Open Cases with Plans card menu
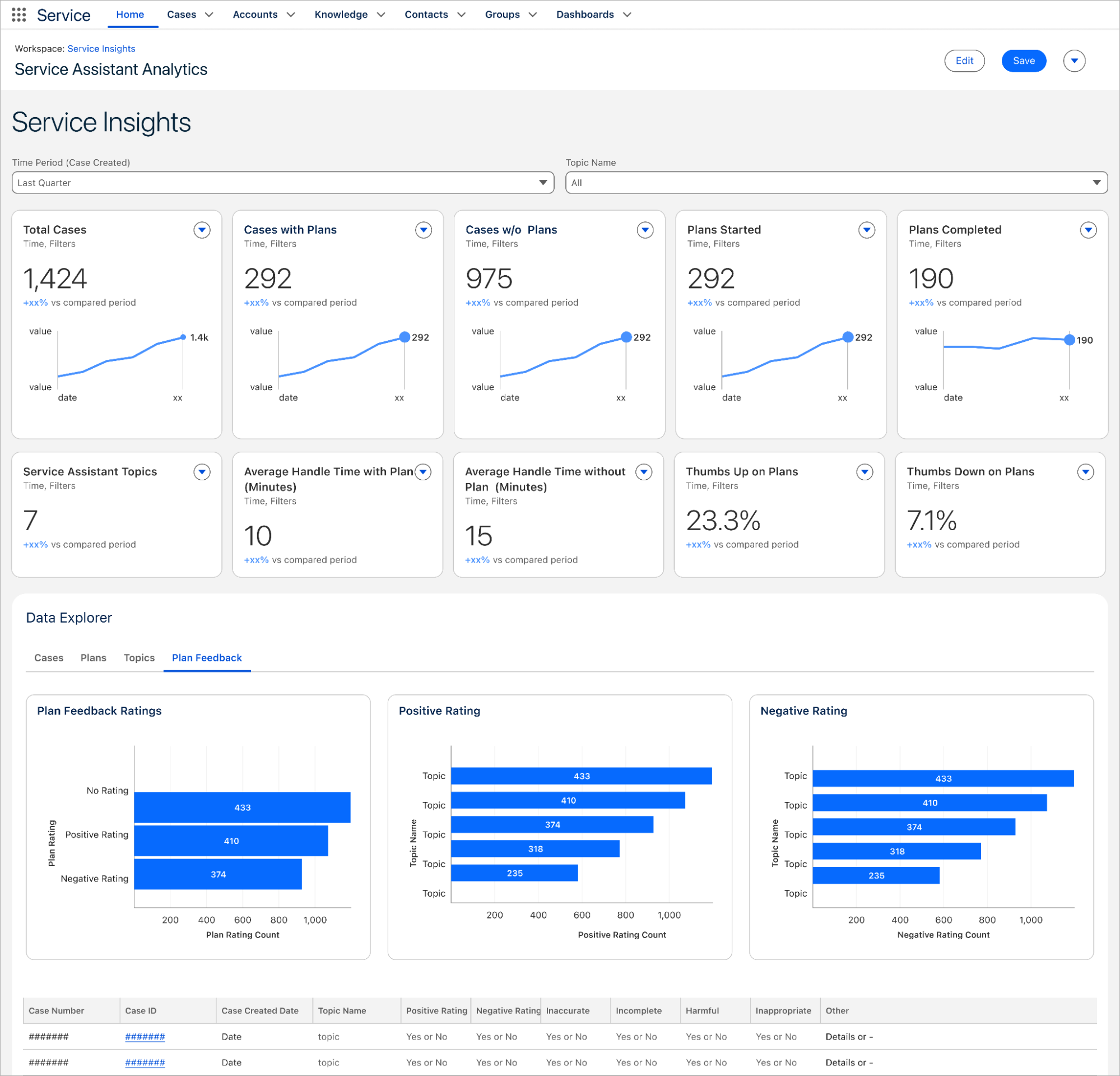 coord(424,230)
